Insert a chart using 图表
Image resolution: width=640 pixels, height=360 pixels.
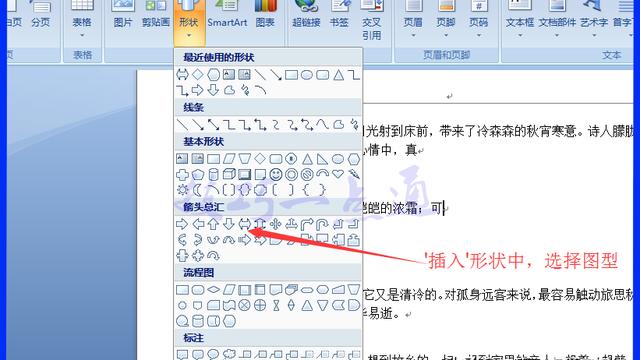[x=265, y=15]
